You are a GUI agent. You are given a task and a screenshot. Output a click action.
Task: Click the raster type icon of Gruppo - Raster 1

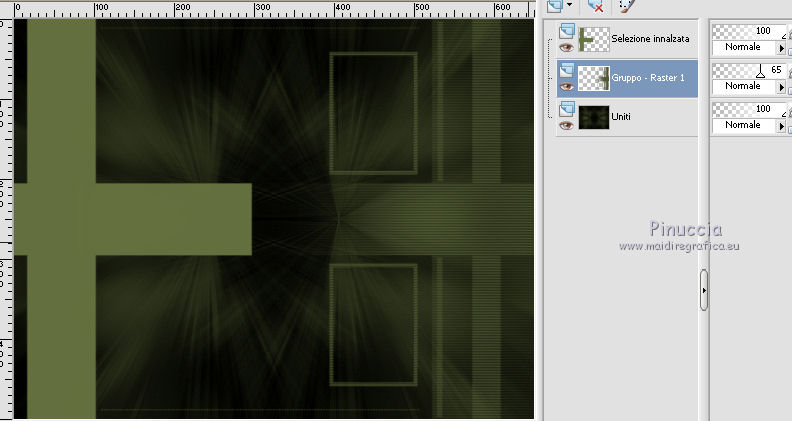click(x=567, y=70)
